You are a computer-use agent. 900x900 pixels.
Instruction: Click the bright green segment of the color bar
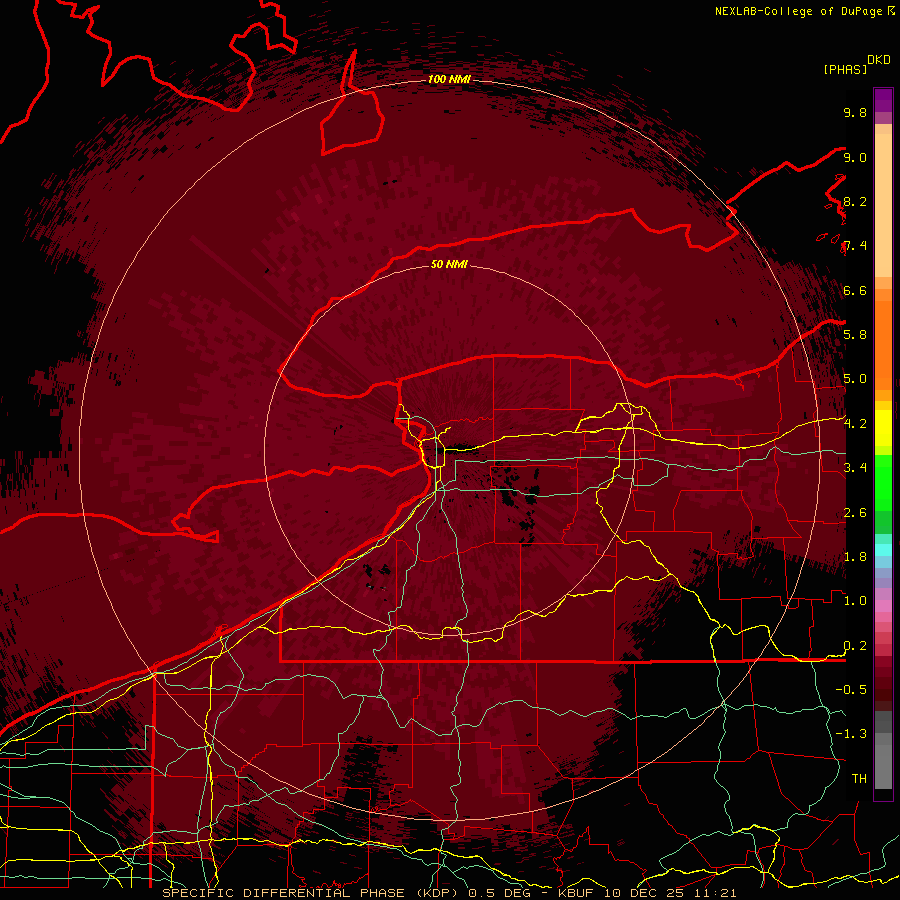click(x=883, y=482)
